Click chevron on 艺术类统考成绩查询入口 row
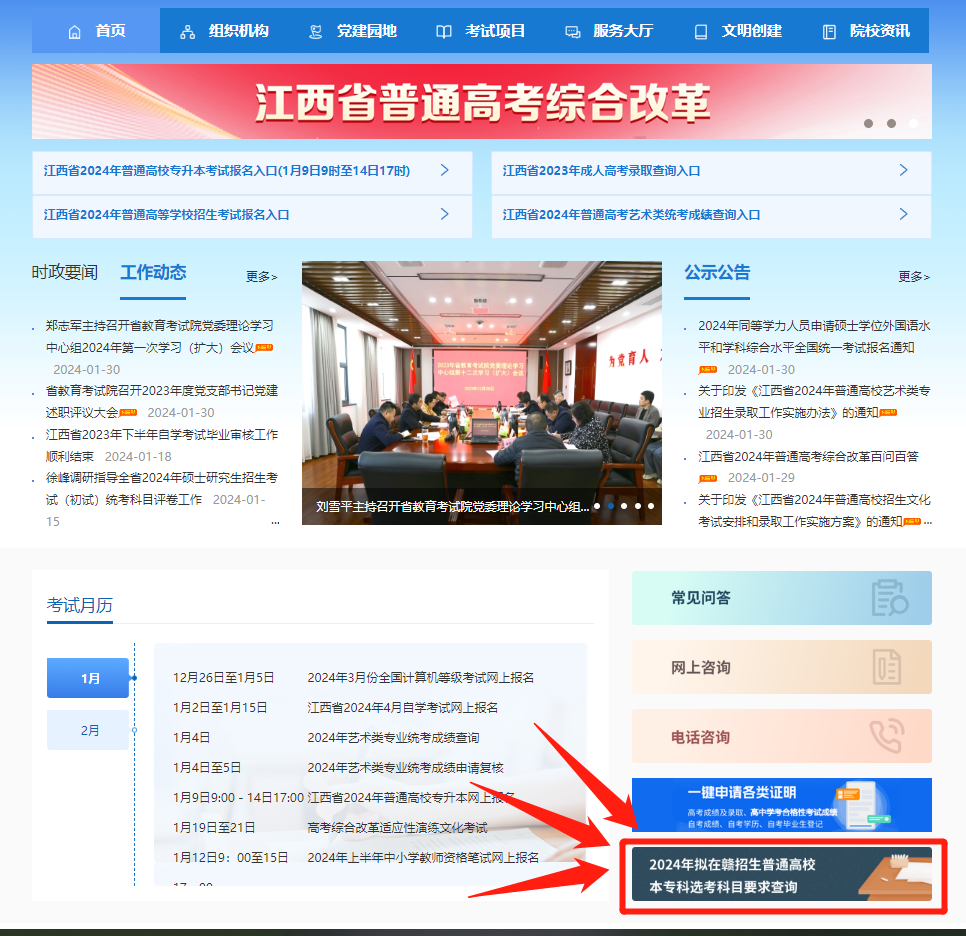Image resolution: width=966 pixels, height=936 pixels. (904, 214)
